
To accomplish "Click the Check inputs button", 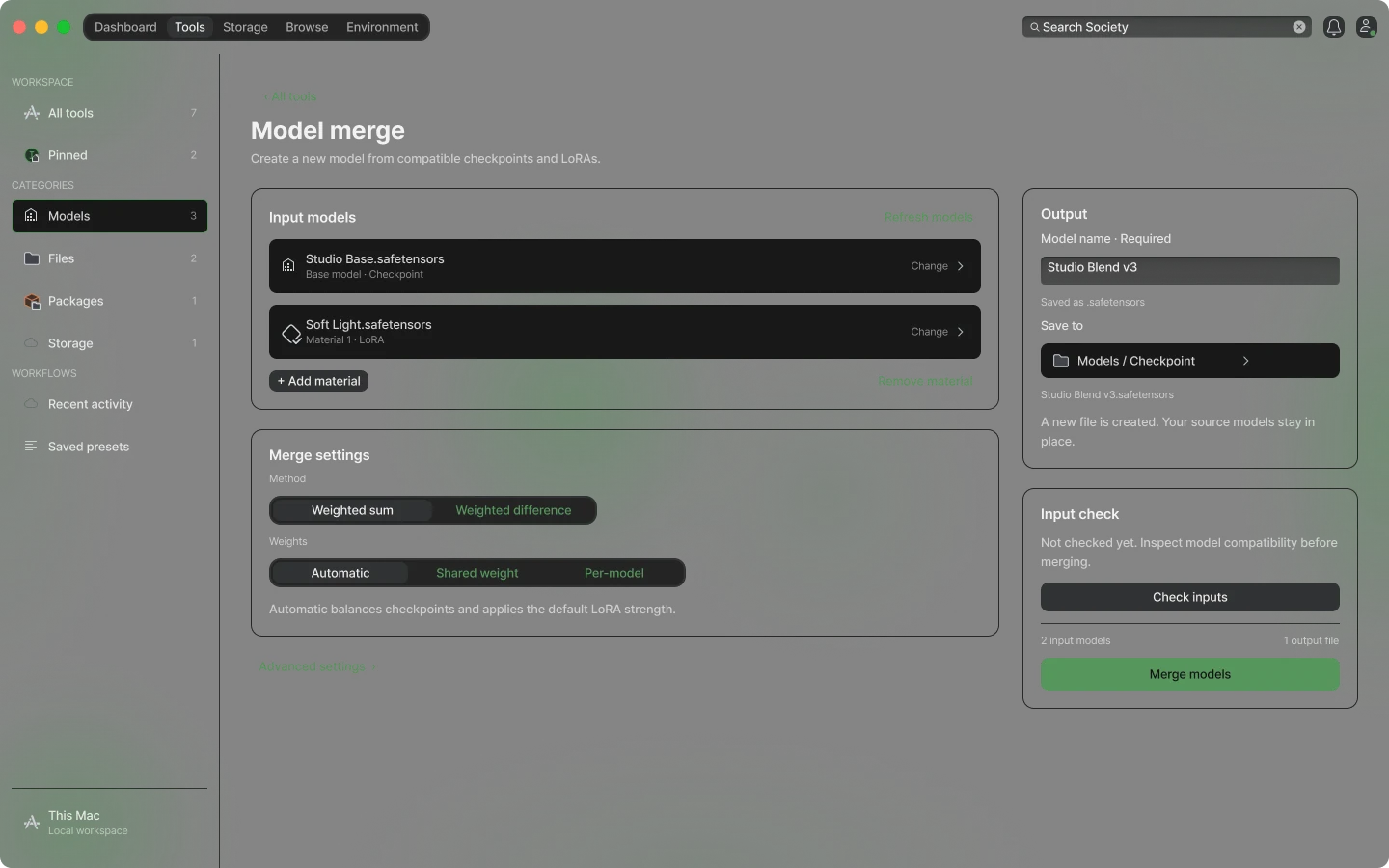I will (x=1190, y=597).
